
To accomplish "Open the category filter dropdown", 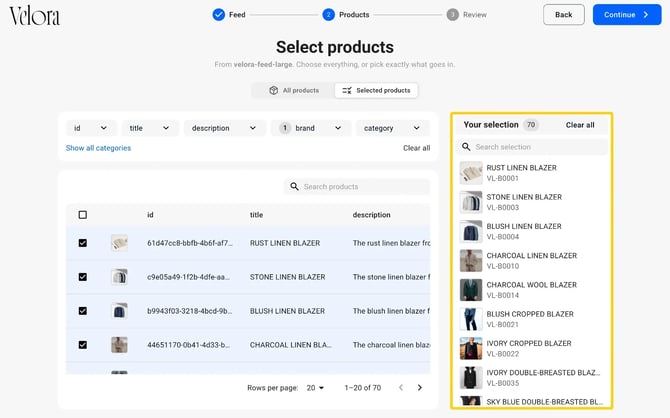I will [392, 128].
